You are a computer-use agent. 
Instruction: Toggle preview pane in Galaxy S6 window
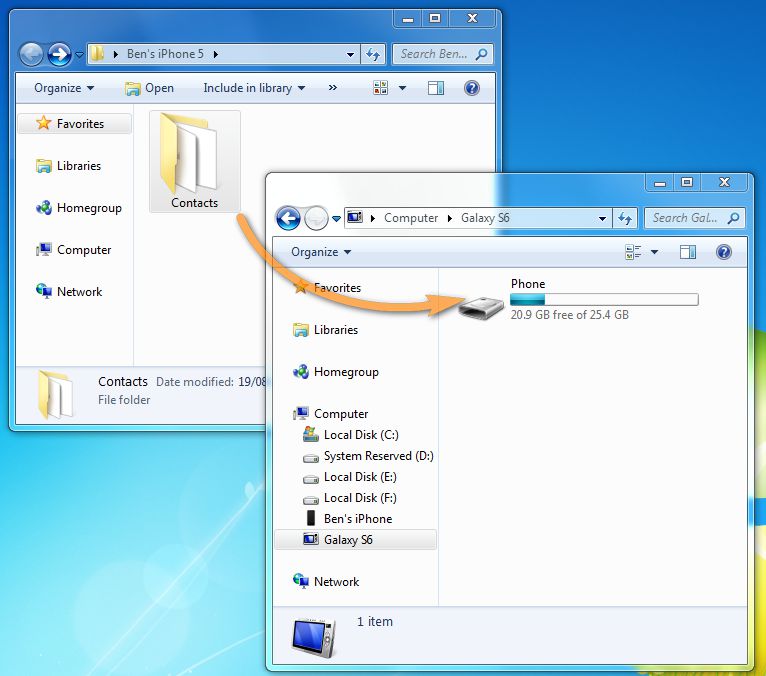[x=688, y=252]
